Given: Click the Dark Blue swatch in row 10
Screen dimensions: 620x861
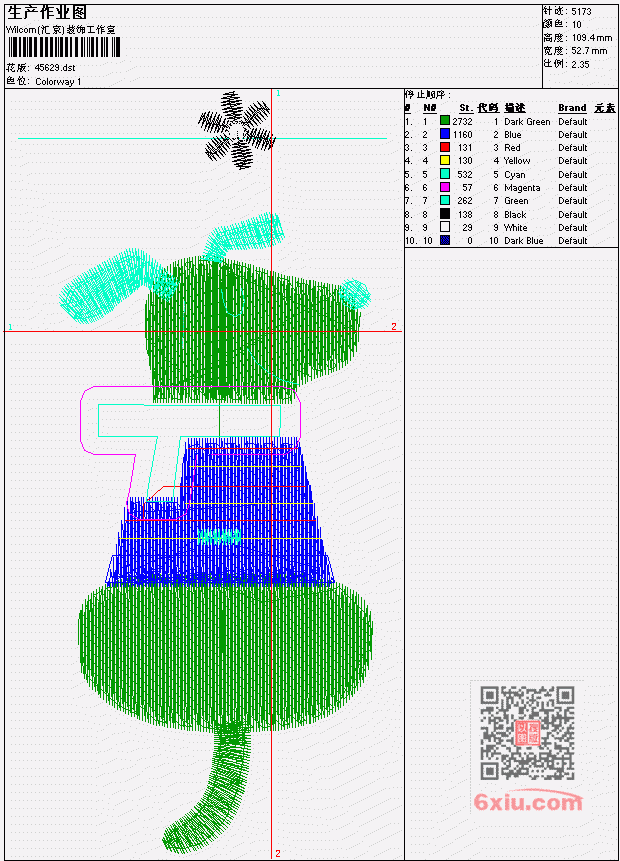Looking at the screenshot, I should click(x=445, y=241).
